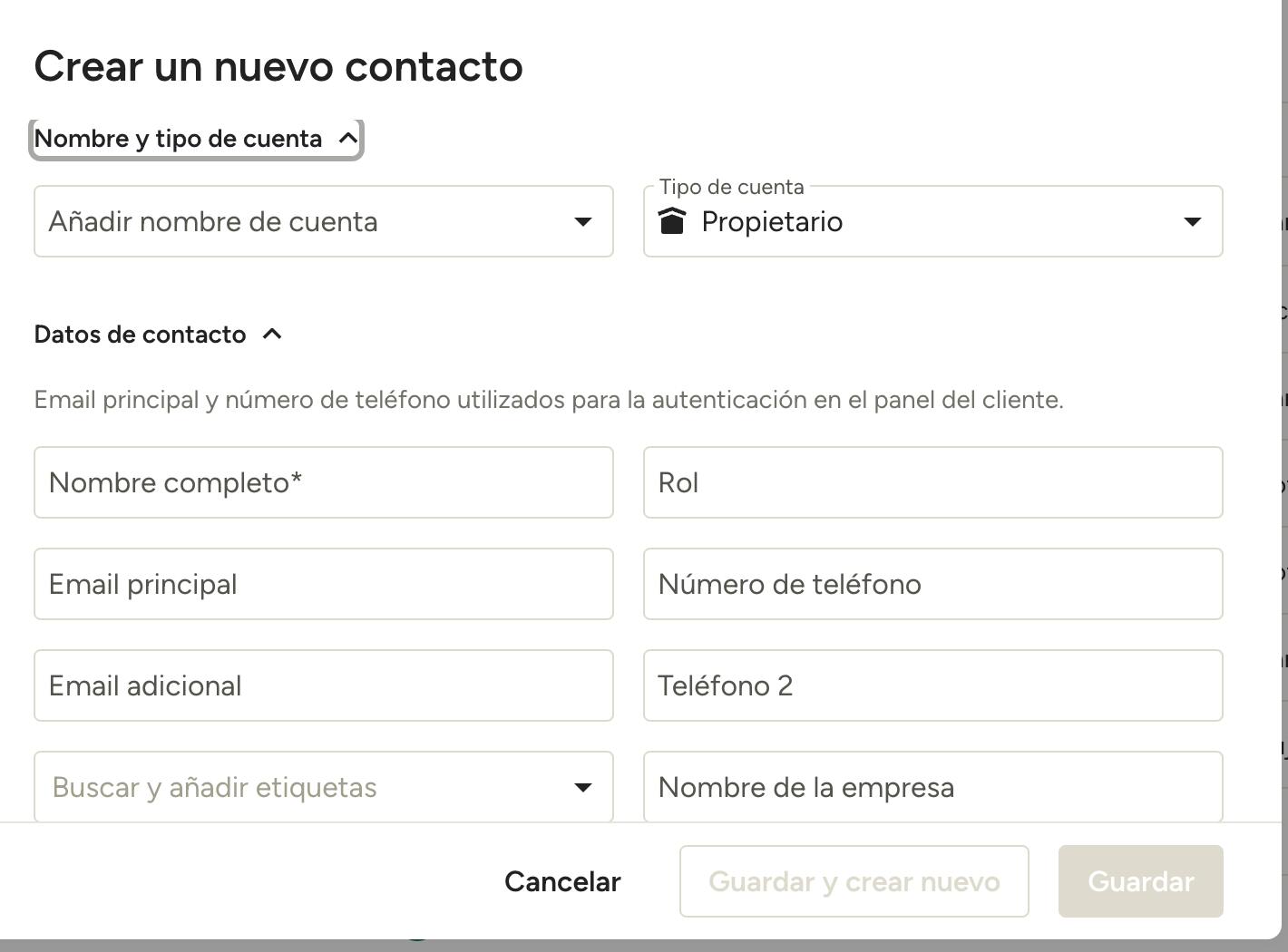Click the chevron next to Datos de contacto
Screen dimensions: 1288x952
(272, 334)
